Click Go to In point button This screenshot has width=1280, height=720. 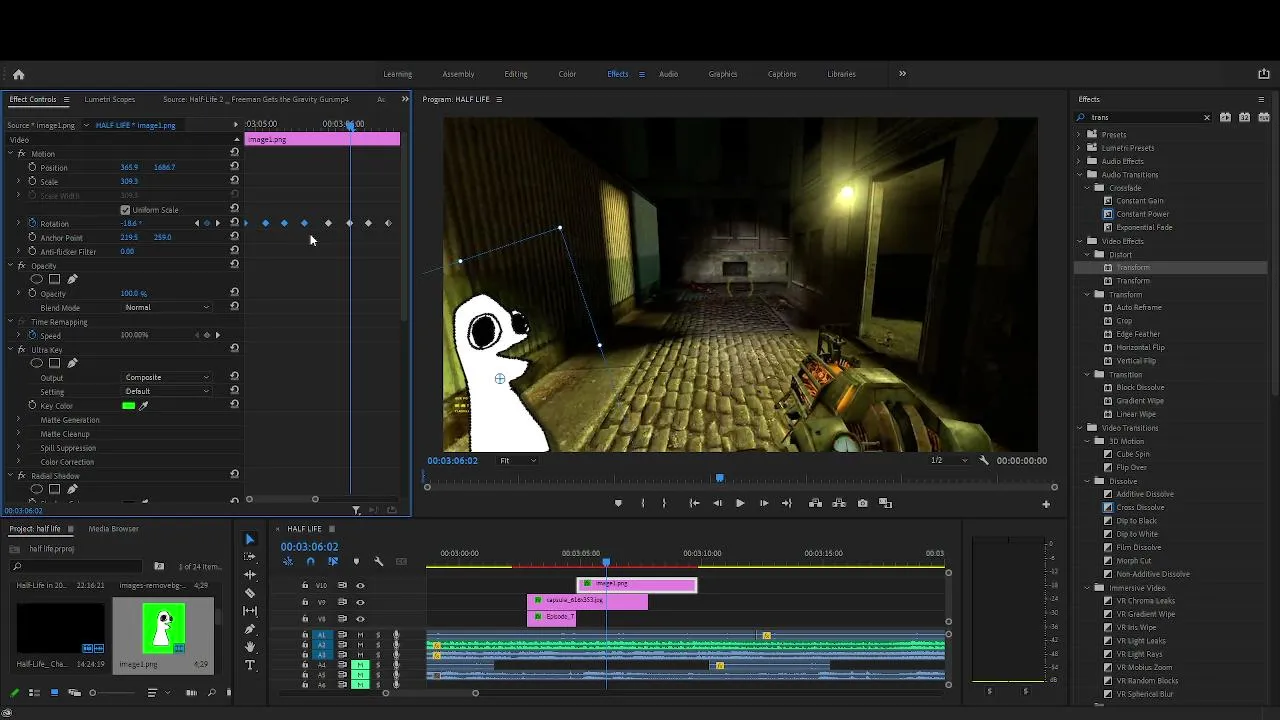coord(694,503)
